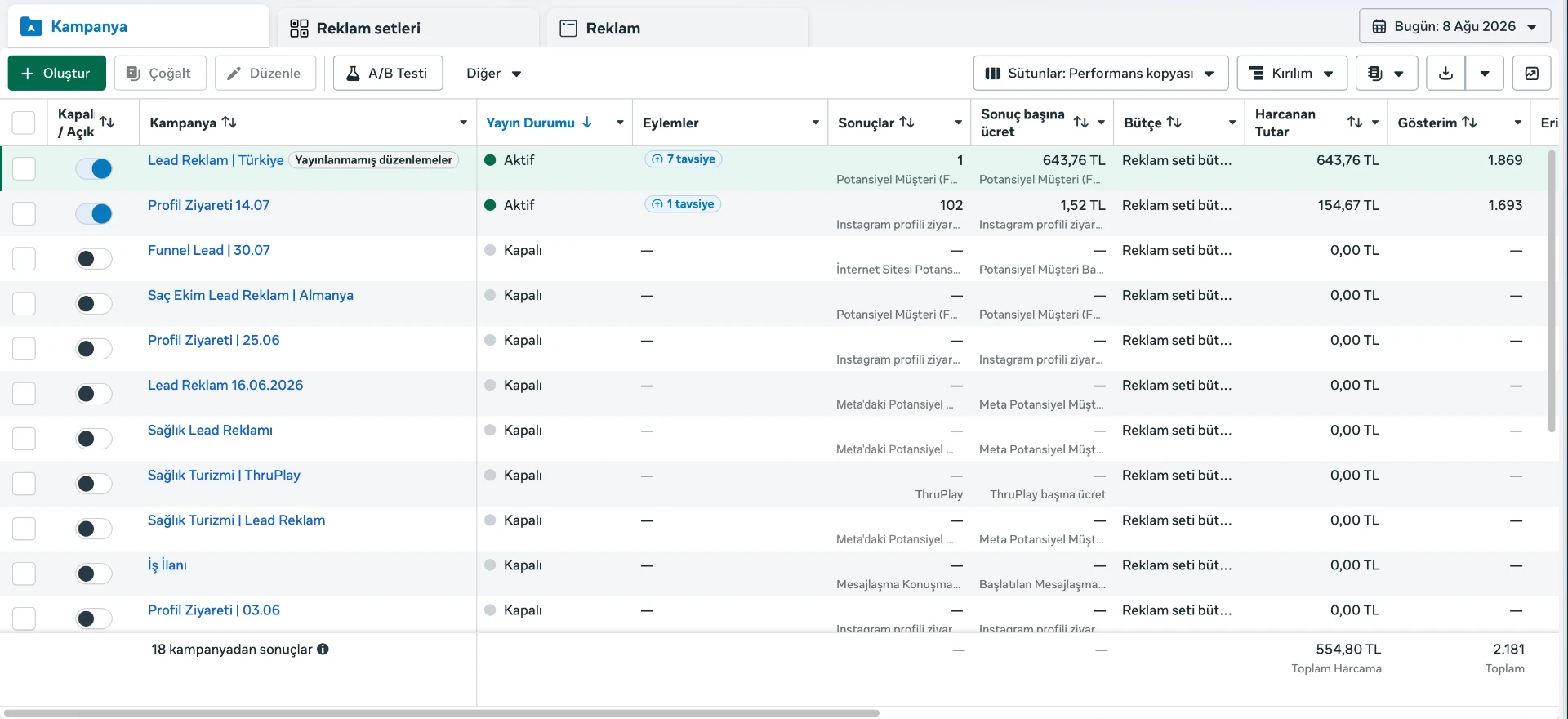Open the 7 tavsiye recommendations badge
This screenshot has height=719, width=1568.
(x=684, y=159)
